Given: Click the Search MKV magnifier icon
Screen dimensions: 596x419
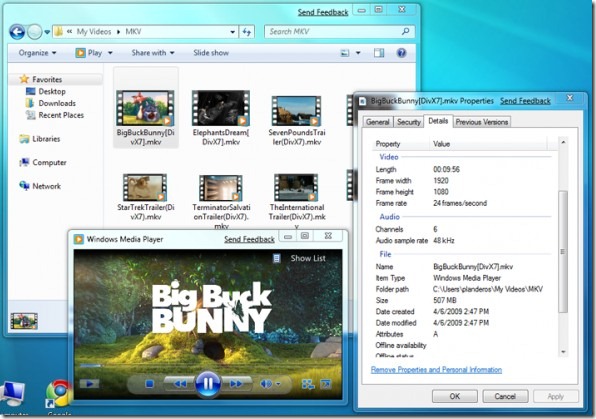Looking at the screenshot, I should pos(406,32).
